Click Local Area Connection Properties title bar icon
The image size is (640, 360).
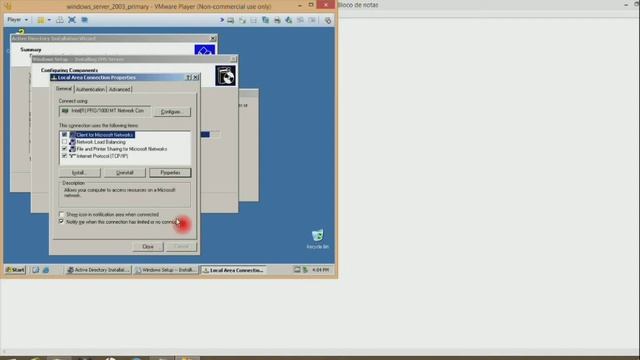pyautogui.click(x=54, y=77)
